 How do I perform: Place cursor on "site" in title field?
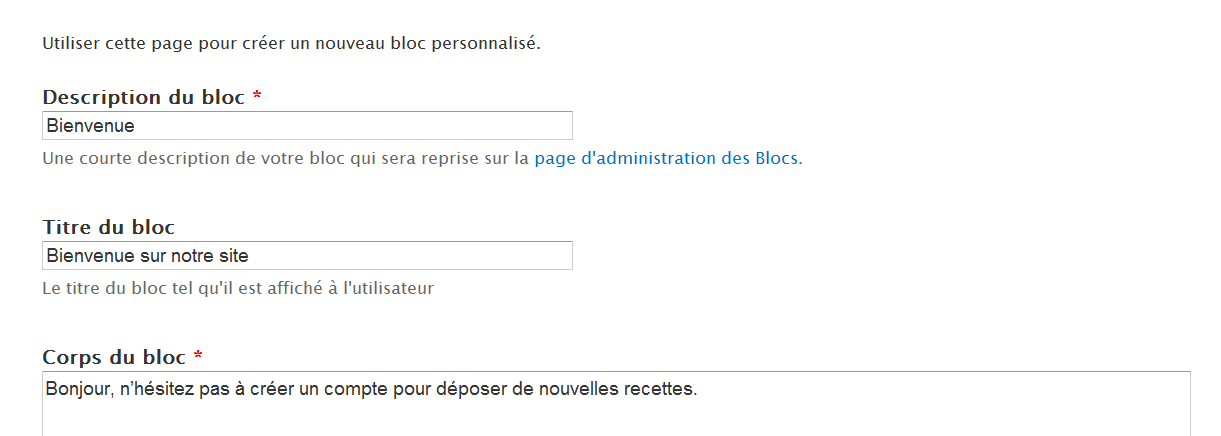pos(234,256)
